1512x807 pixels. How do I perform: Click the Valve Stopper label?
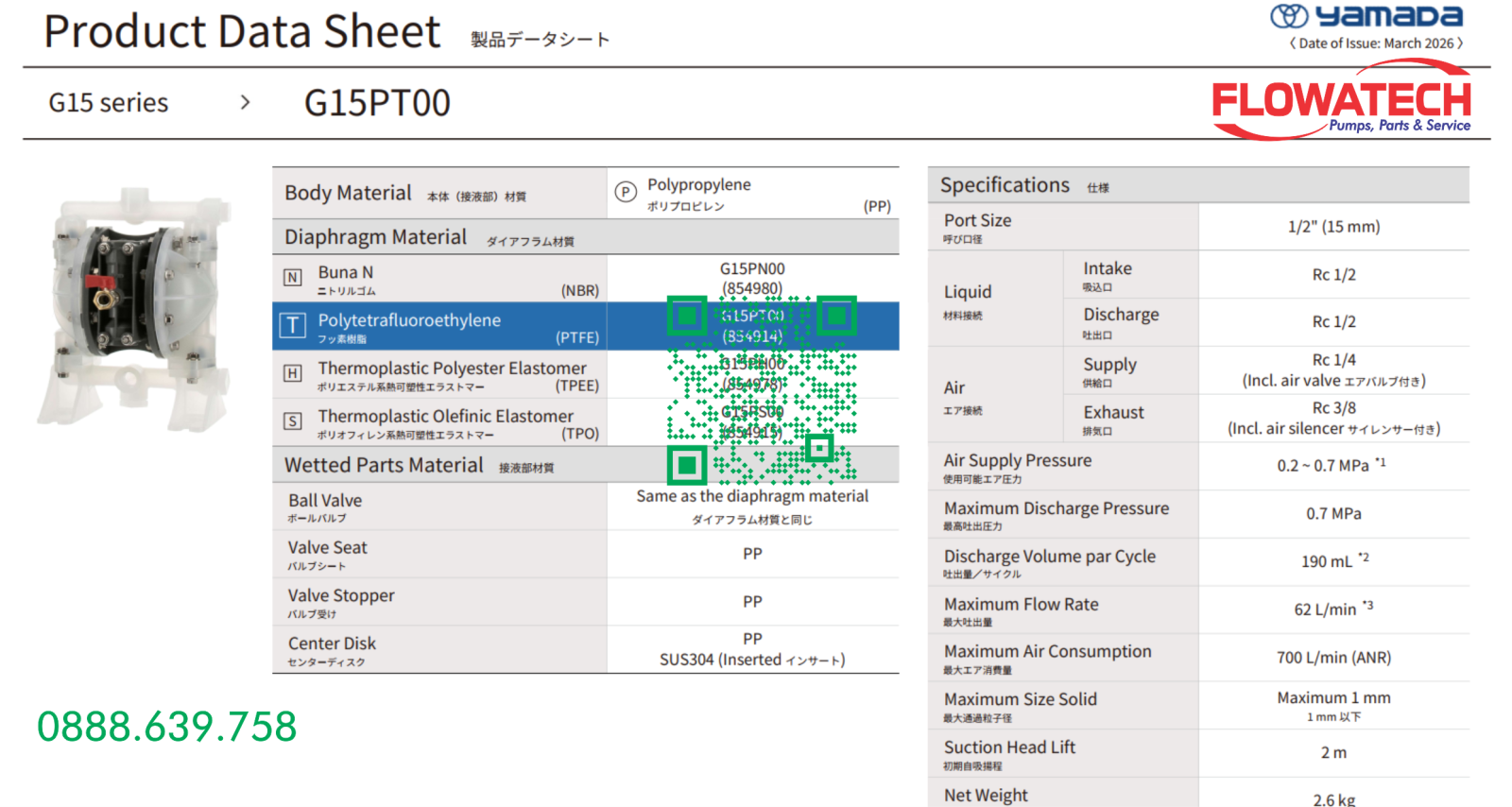point(341,596)
